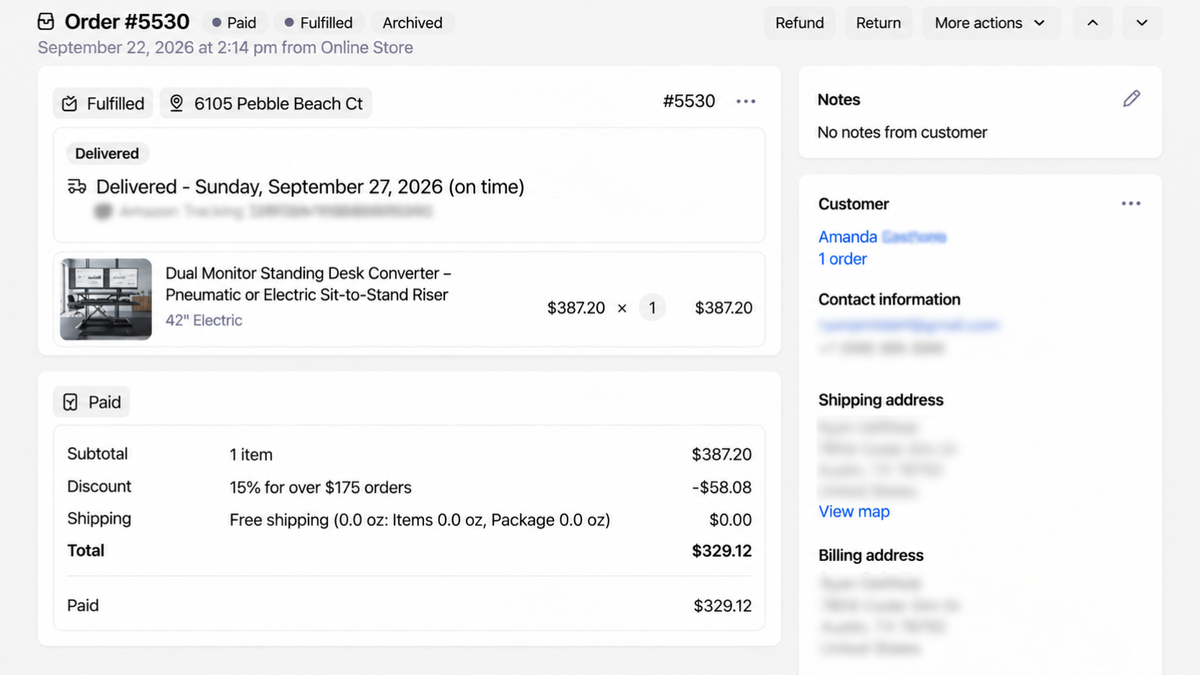Click the Paid row amount $329.12
Image resolution: width=1200 pixels, height=675 pixels.
point(722,606)
